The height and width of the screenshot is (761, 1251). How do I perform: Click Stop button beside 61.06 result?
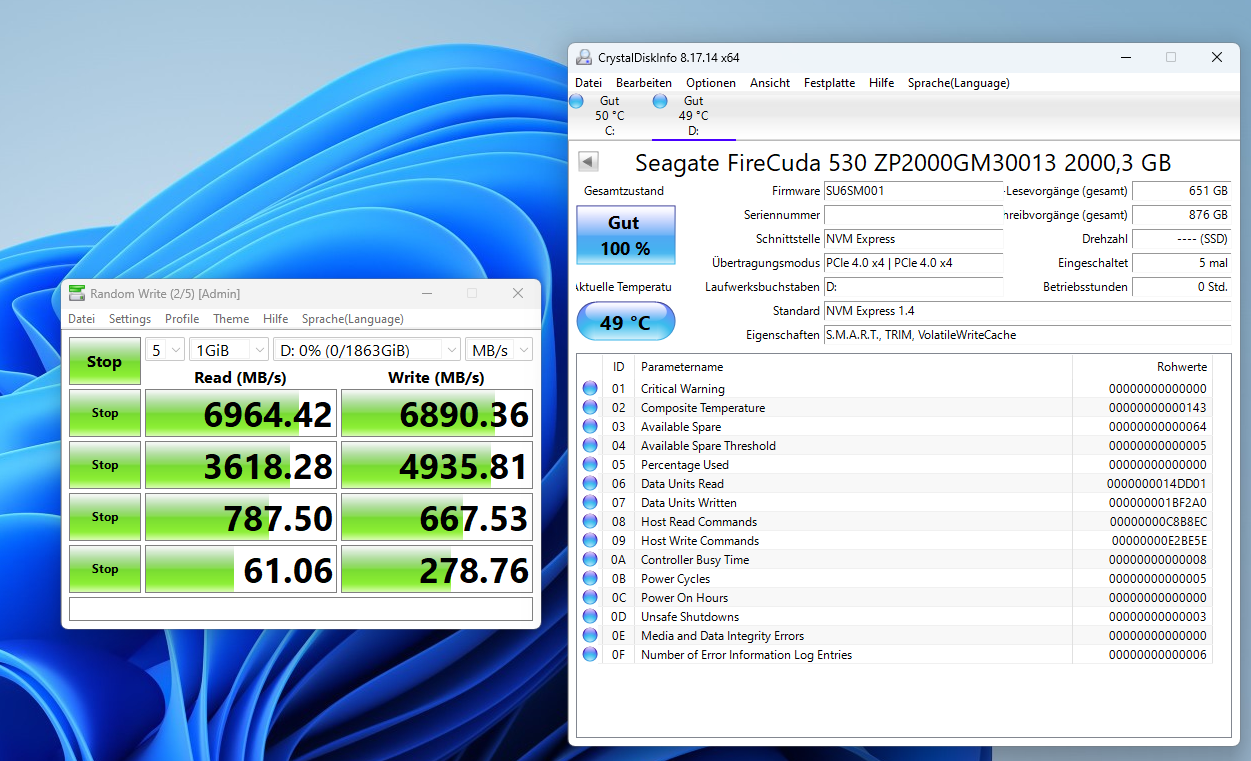pos(105,569)
